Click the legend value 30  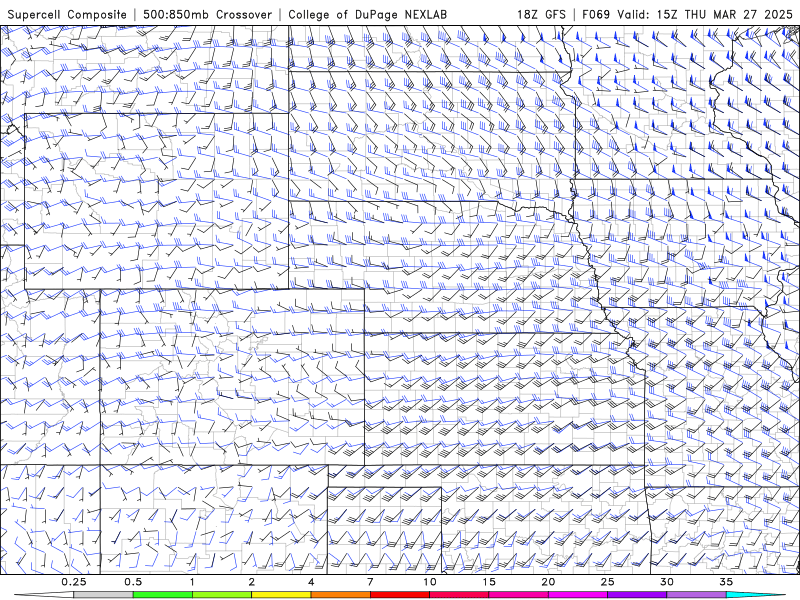pyautogui.click(x=667, y=582)
